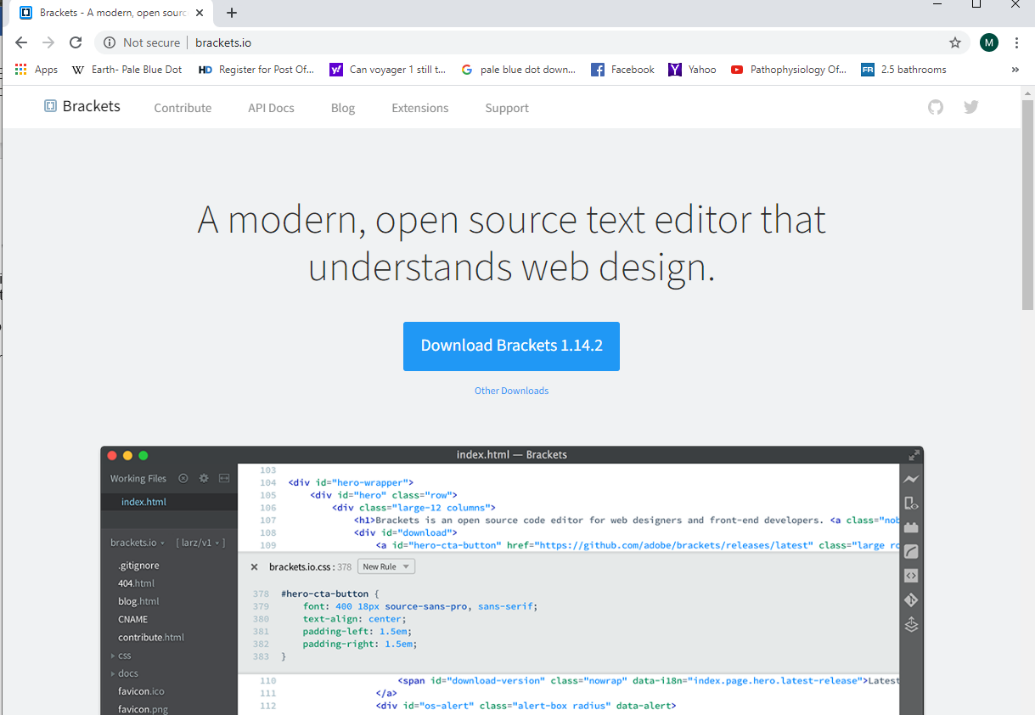This screenshot has height=715, width=1035.
Task: Select blog.html in the file tree
Action: click(139, 601)
